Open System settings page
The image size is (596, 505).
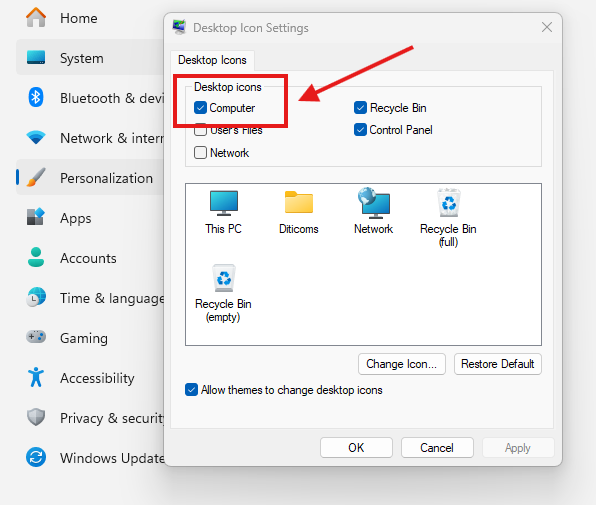[82, 58]
